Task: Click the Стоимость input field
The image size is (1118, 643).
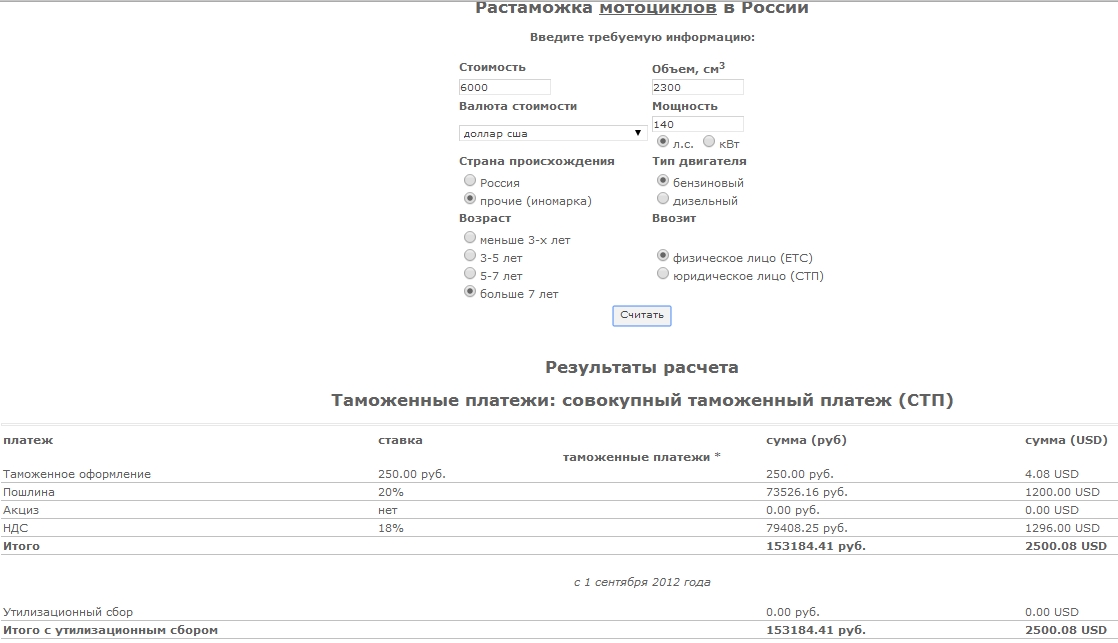Action: pos(505,87)
